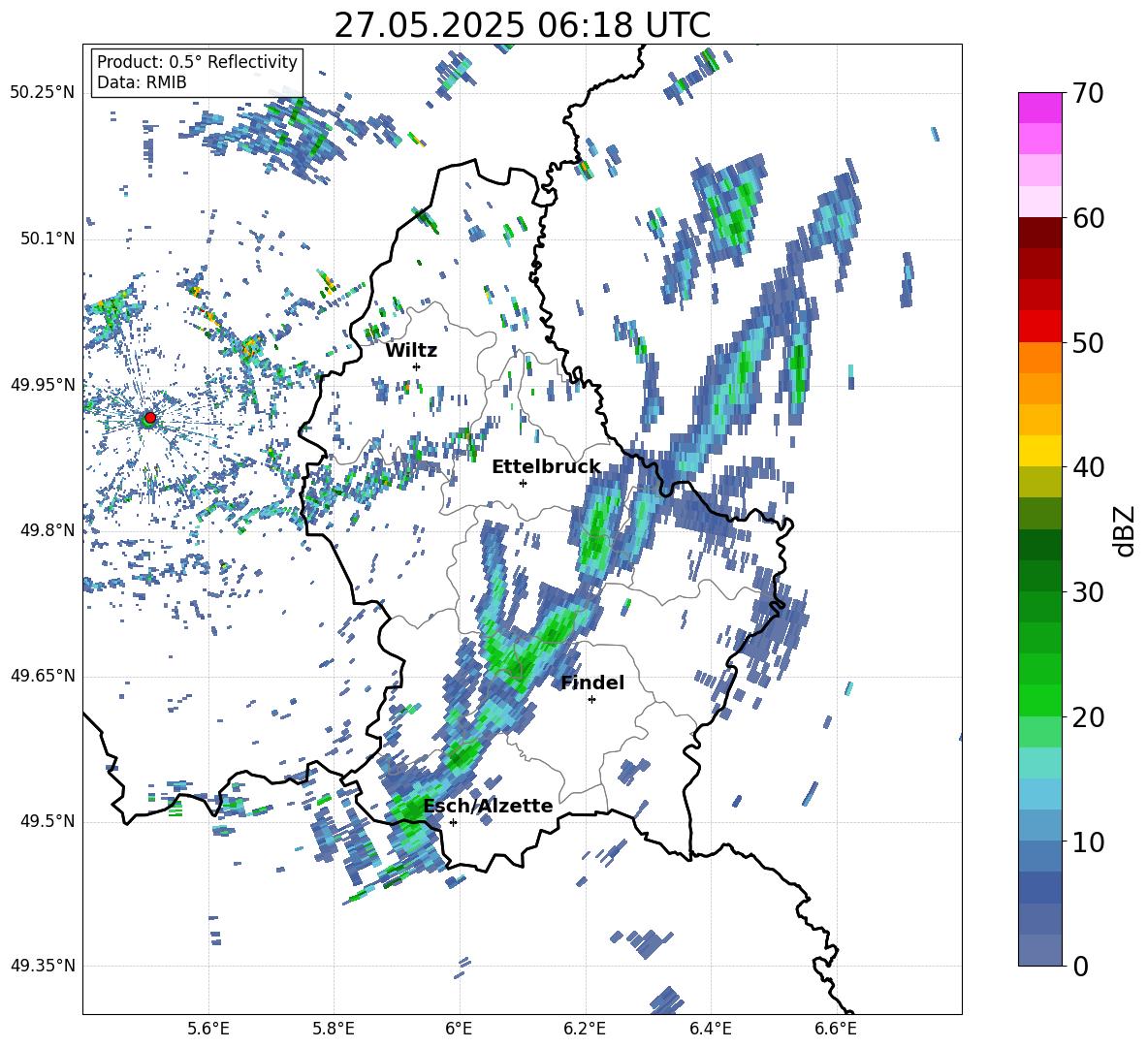Viewport: 1148px width, 1048px height.
Task: Click the Ettelbruck cross location marker
Action: pos(523,483)
